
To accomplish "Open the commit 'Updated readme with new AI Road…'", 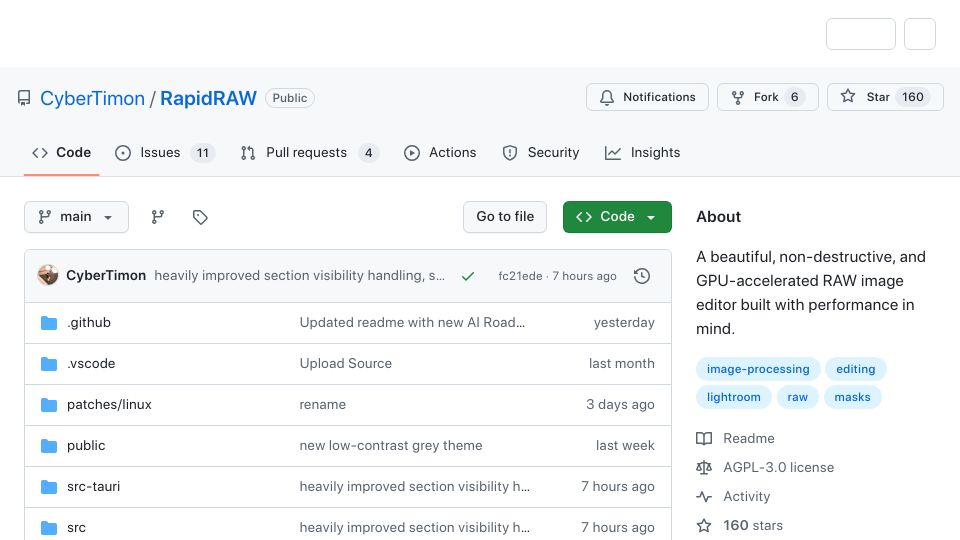I will pyautogui.click(x=412, y=323).
